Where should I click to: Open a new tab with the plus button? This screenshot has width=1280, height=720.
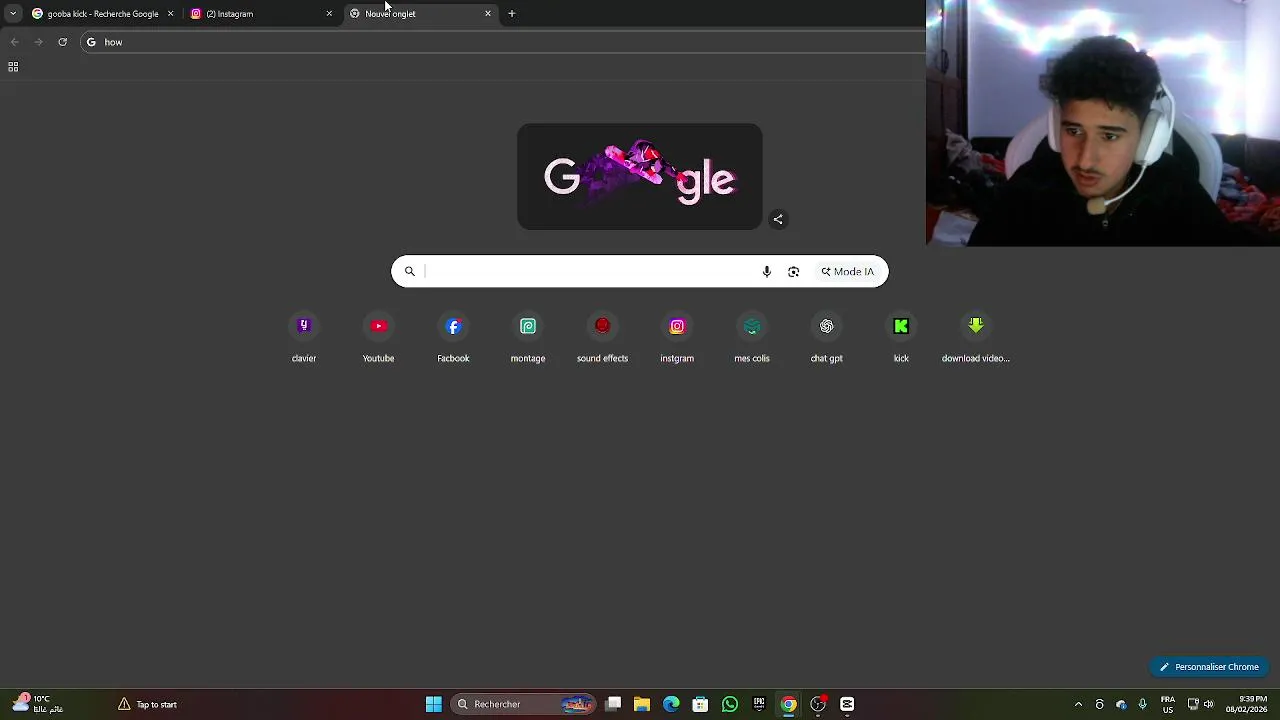pyautogui.click(x=511, y=14)
